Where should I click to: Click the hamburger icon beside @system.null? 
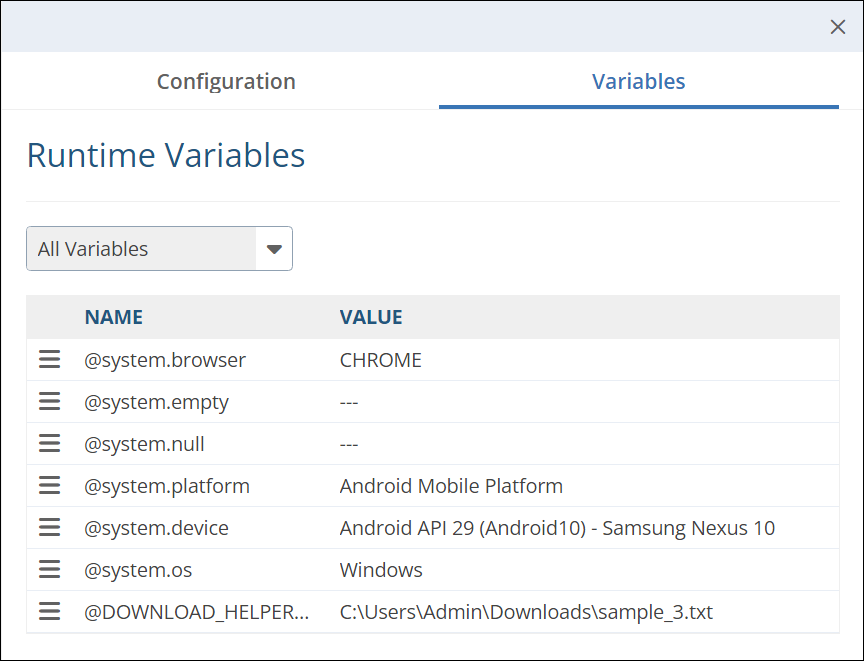coord(49,444)
